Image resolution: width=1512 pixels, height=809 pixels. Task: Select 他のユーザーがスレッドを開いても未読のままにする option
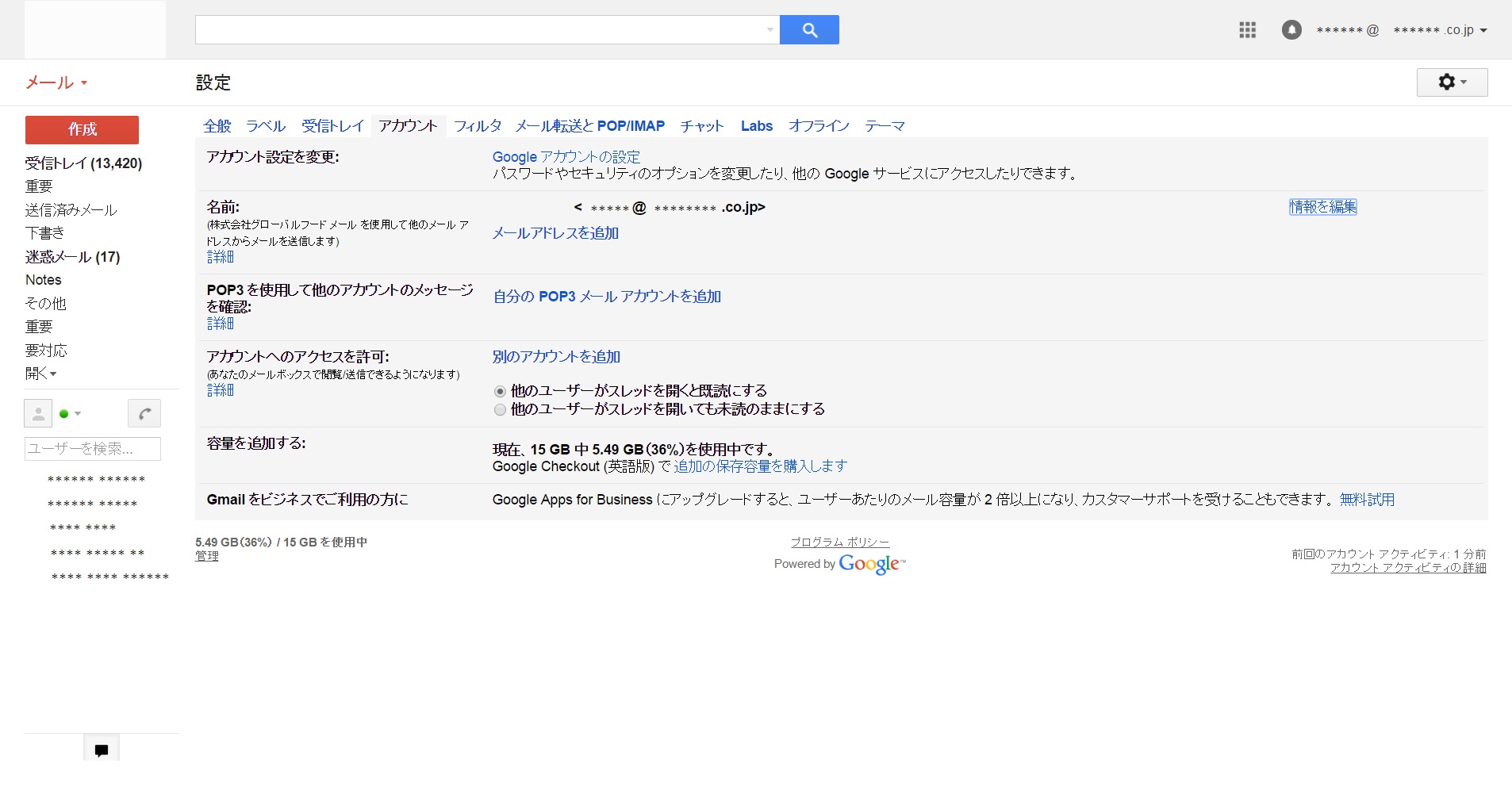click(x=500, y=410)
